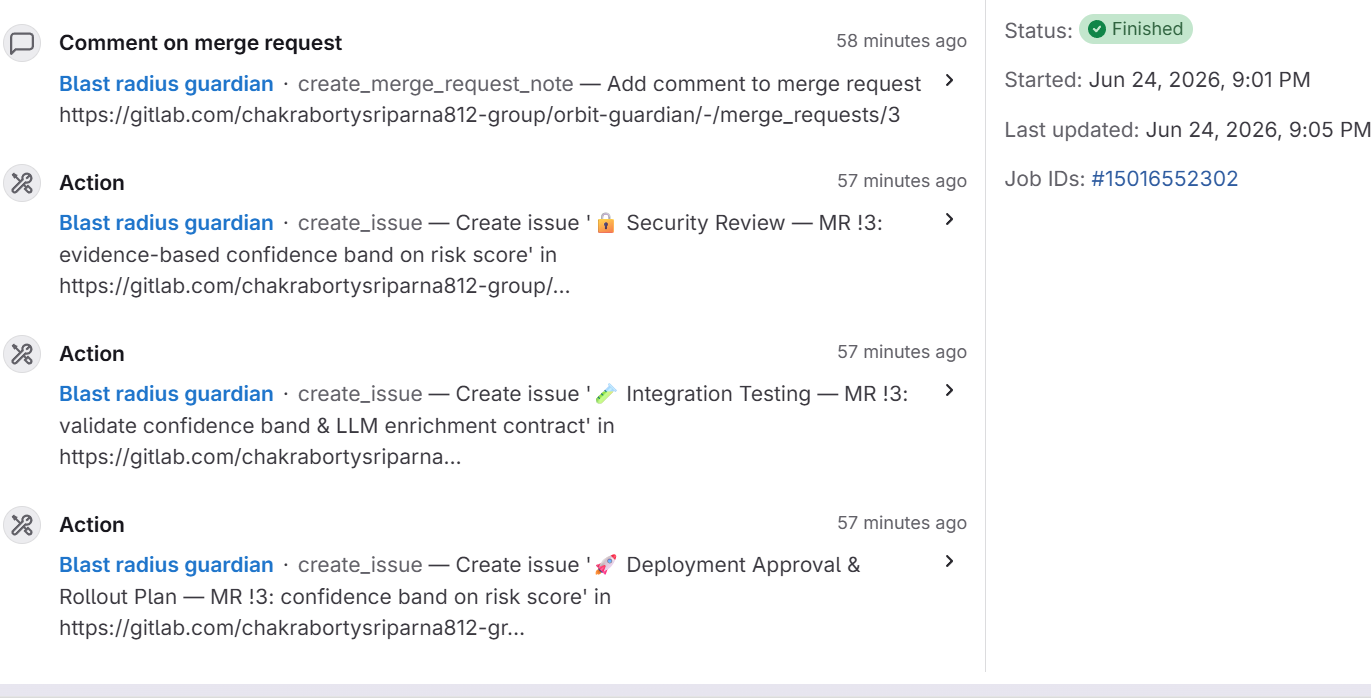Click the comment bubble icon beside Comment on merge request
This screenshot has width=1371, height=699.
(x=22, y=44)
